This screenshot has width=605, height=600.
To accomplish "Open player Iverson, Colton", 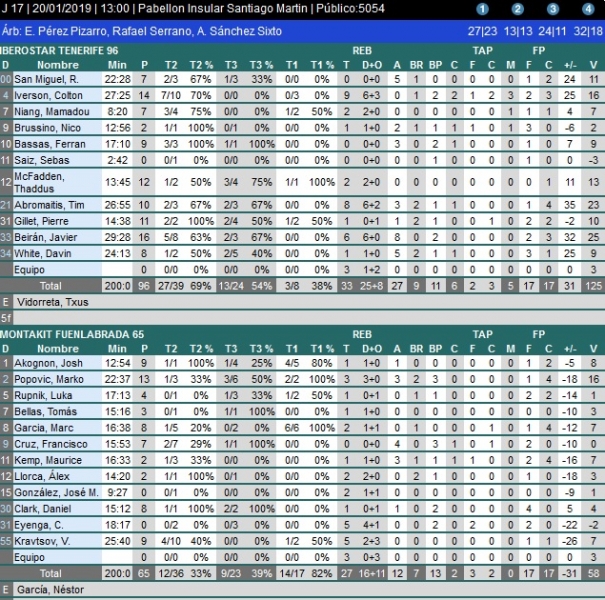I will tap(48, 96).
